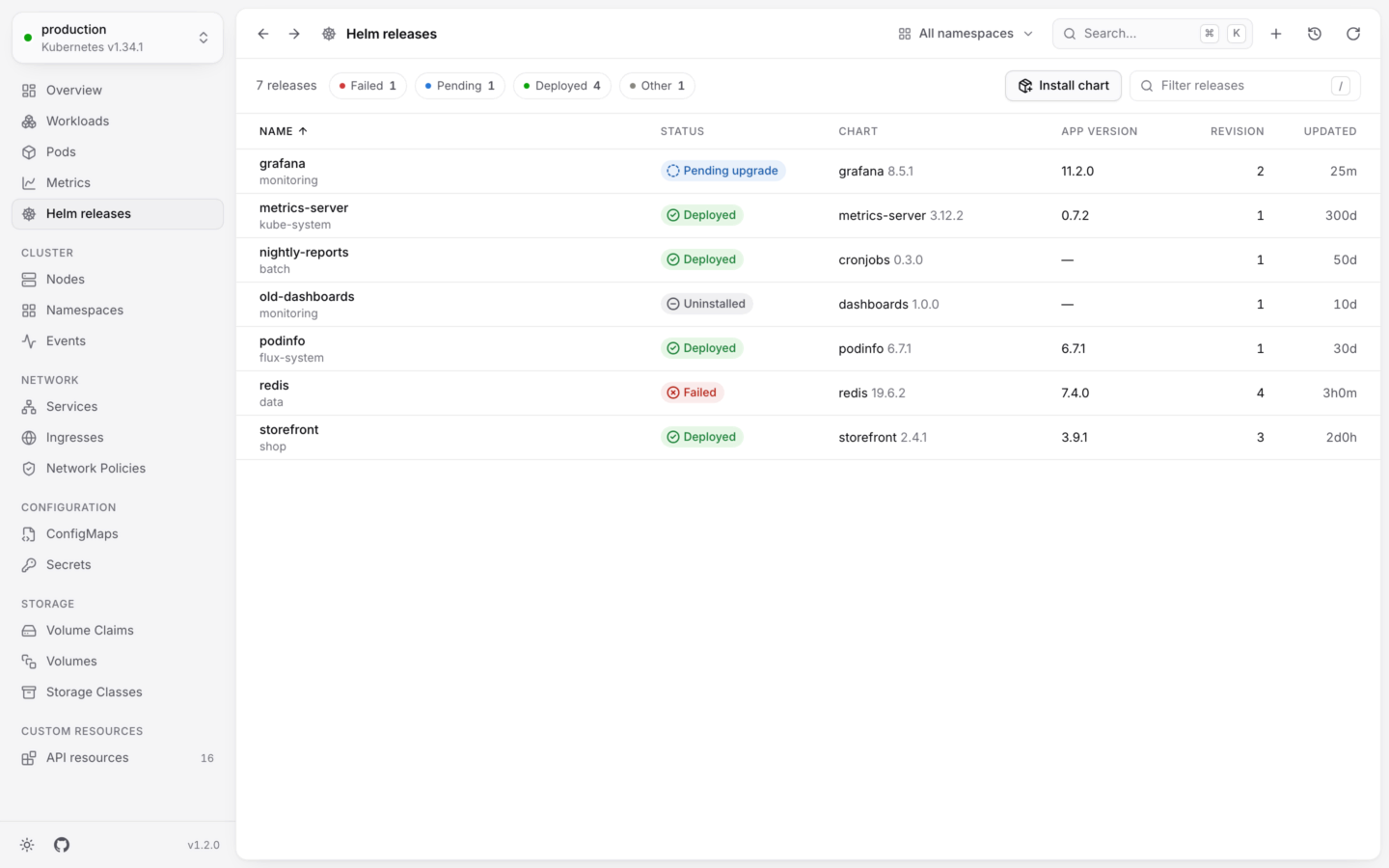Open Nodes under Cluster
This screenshot has width=1389, height=868.
point(118,280)
